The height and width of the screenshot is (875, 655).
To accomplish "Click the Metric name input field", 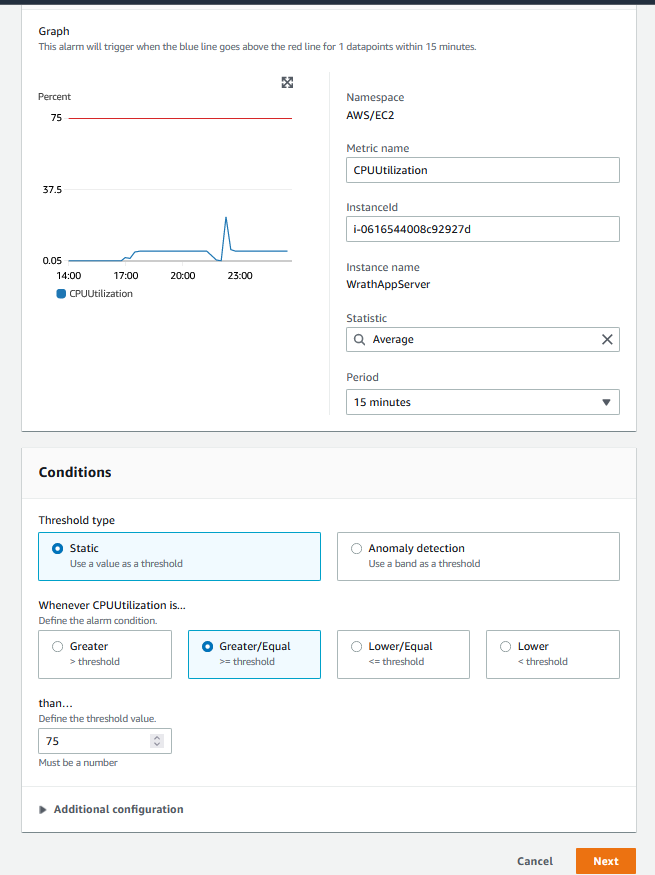I will [x=480, y=170].
